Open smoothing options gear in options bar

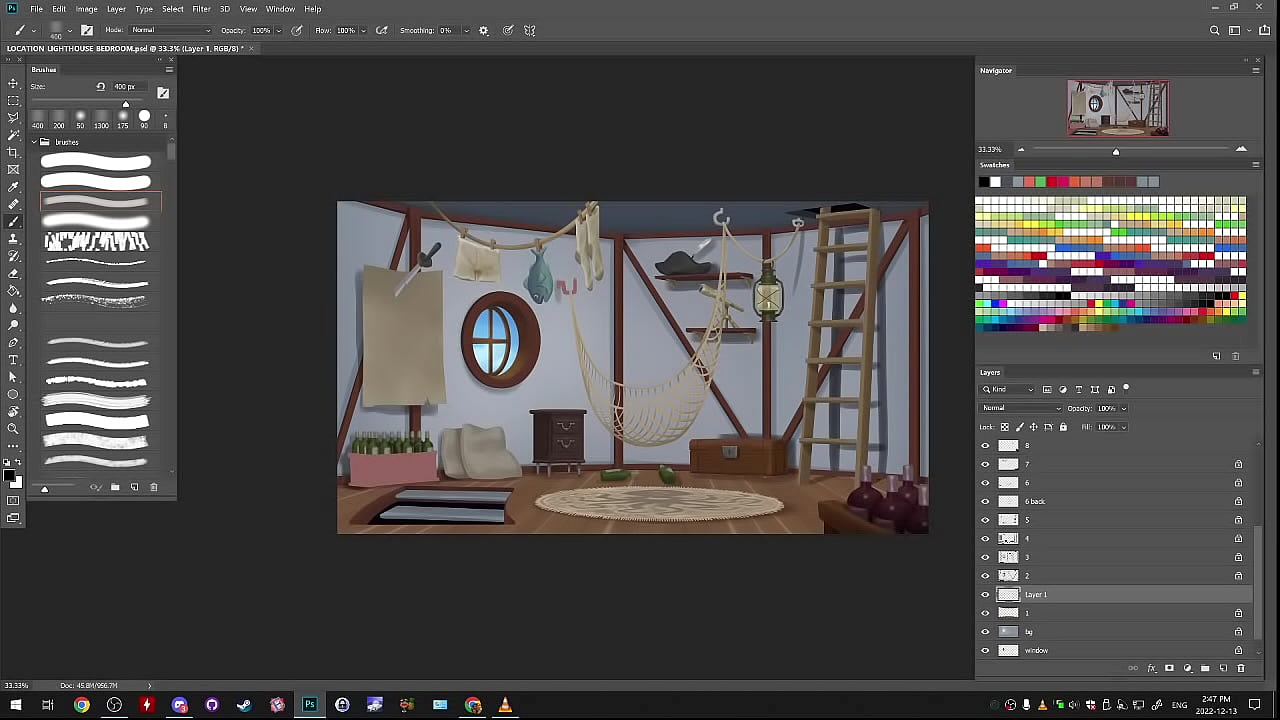pyautogui.click(x=484, y=30)
